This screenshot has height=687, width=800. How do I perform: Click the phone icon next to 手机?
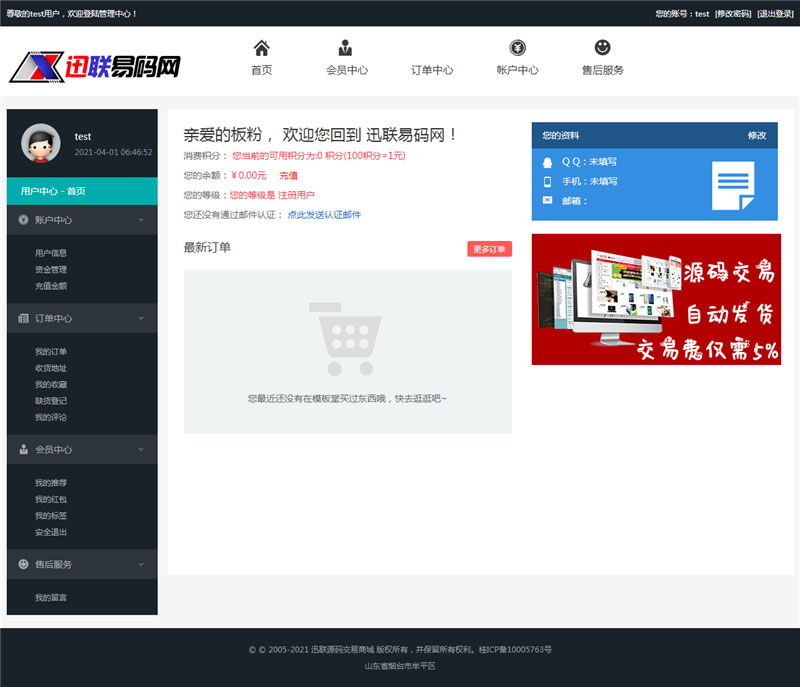[548, 185]
